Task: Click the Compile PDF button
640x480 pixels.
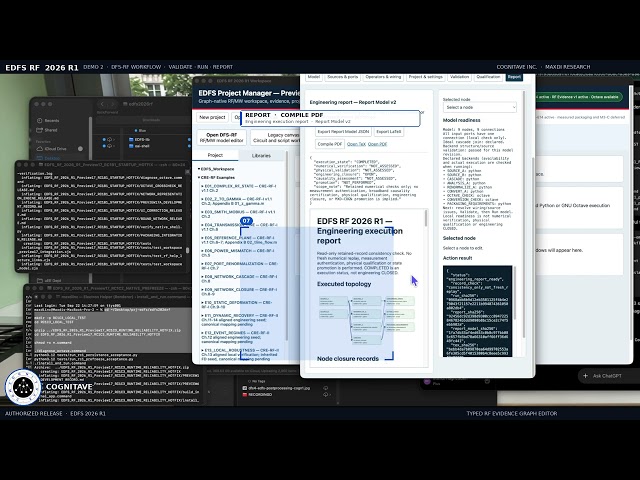Action: [329, 144]
